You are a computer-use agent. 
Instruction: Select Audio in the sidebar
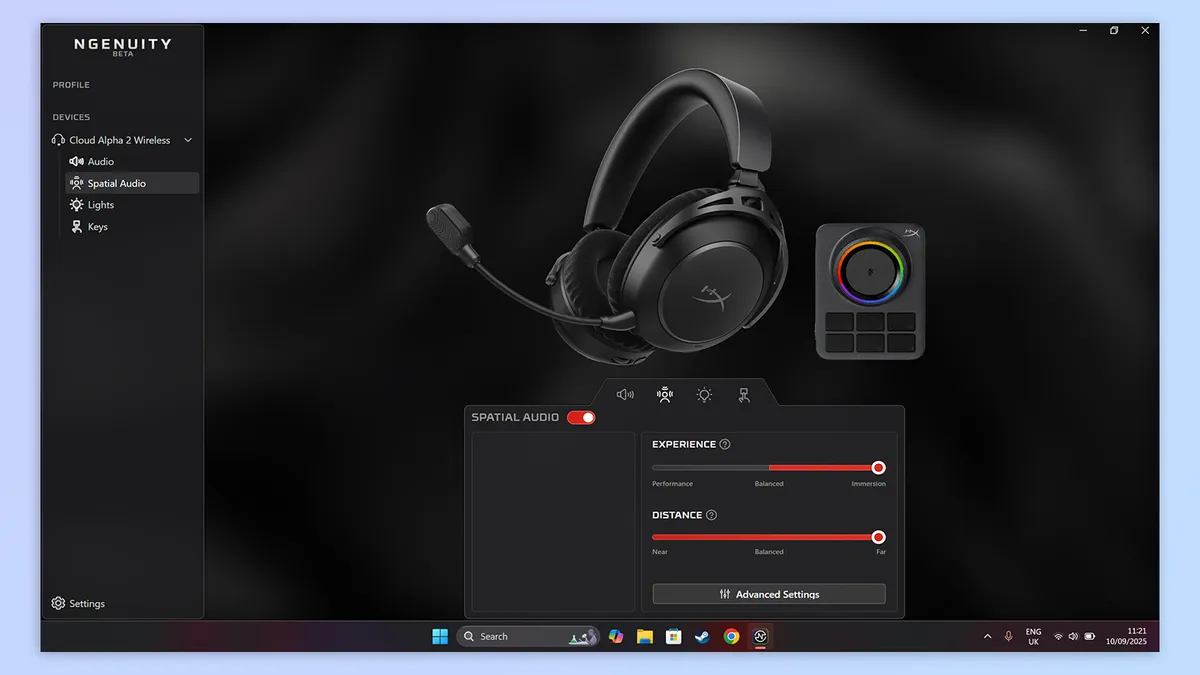pyautogui.click(x=101, y=161)
